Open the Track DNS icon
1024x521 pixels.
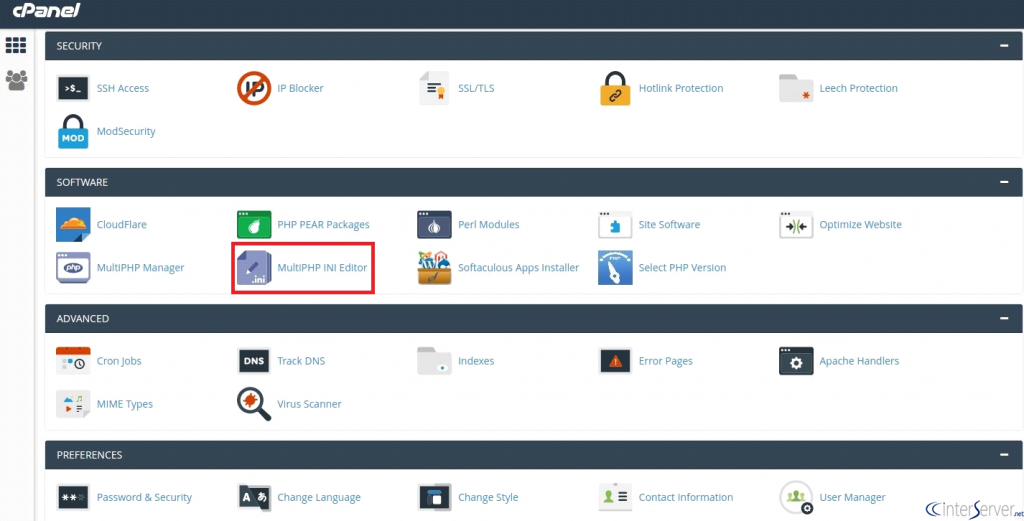254,361
